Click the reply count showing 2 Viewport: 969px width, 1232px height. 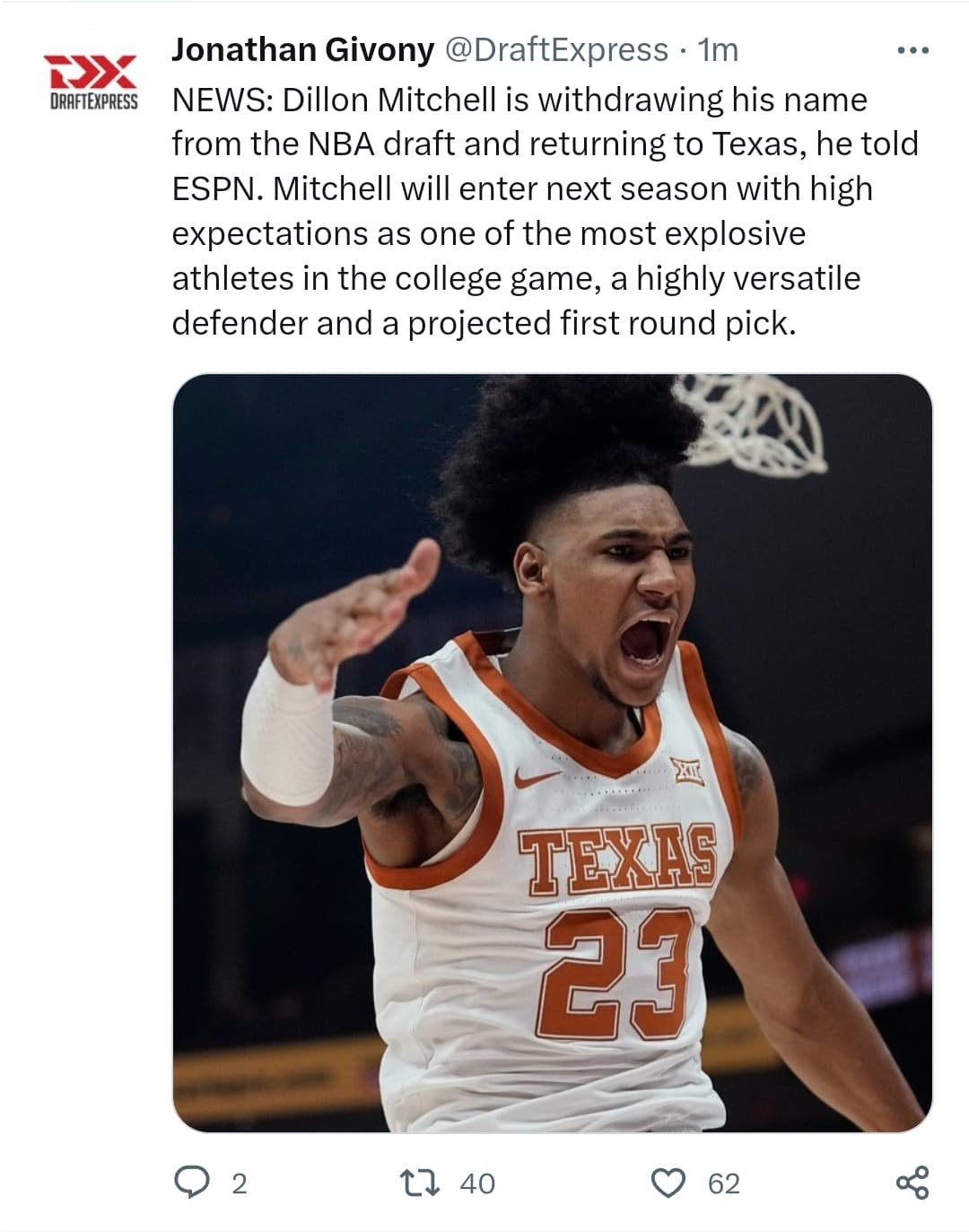[x=238, y=1184]
